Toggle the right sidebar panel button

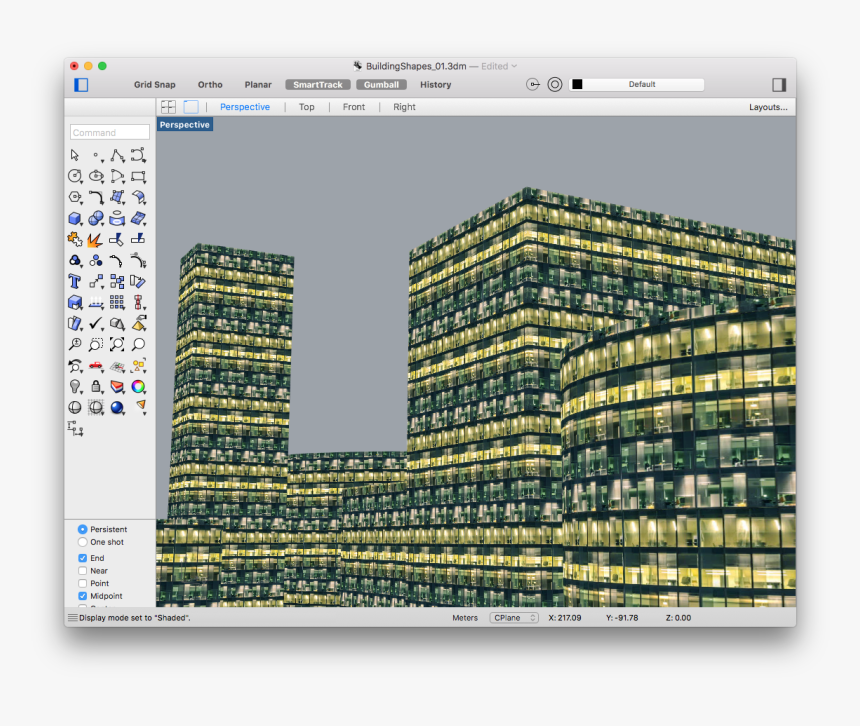click(779, 84)
